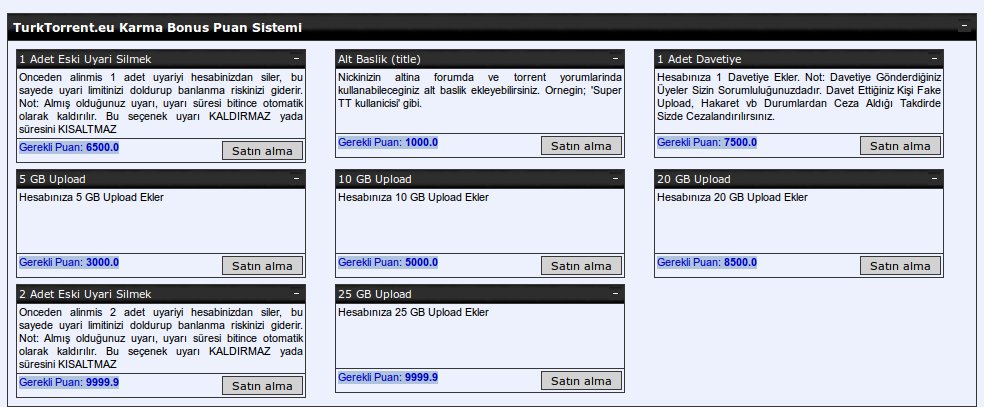Click Gerekli Puan: 9999.9 under 25 GB Upload
Image resolution: width=984 pixels, height=407 pixels.
(388, 378)
